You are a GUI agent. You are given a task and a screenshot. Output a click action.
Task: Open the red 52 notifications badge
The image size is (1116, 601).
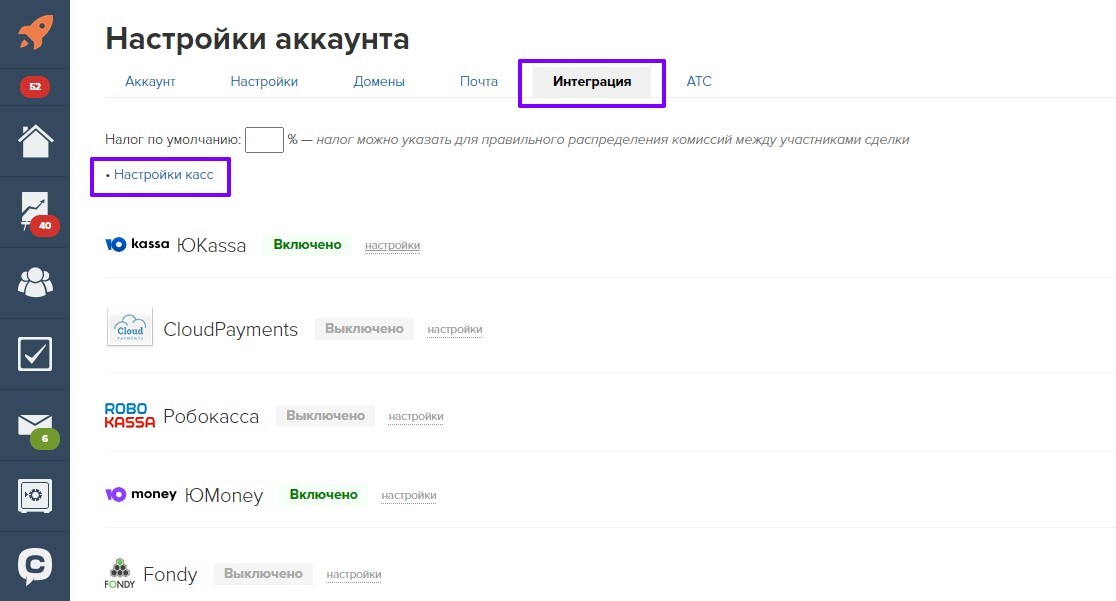click(35, 87)
